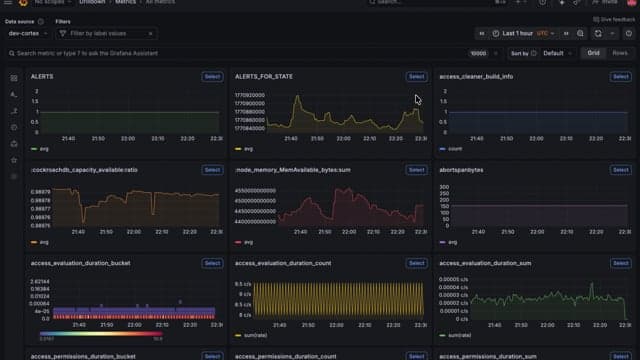Image resolution: width=640 pixels, height=360 pixels.
Task: Click the star bookmarks sidebar icon
Action: (x=14, y=160)
